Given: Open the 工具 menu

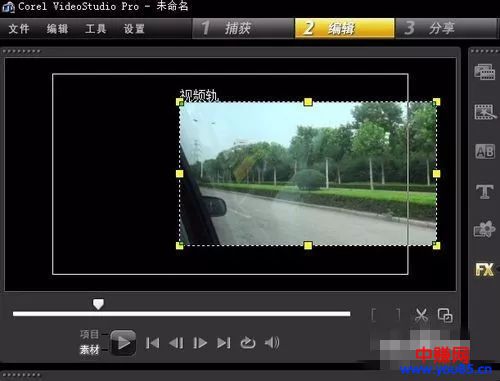Looking at the screenshot, I should pyautogui.click(x=96, y=29).
